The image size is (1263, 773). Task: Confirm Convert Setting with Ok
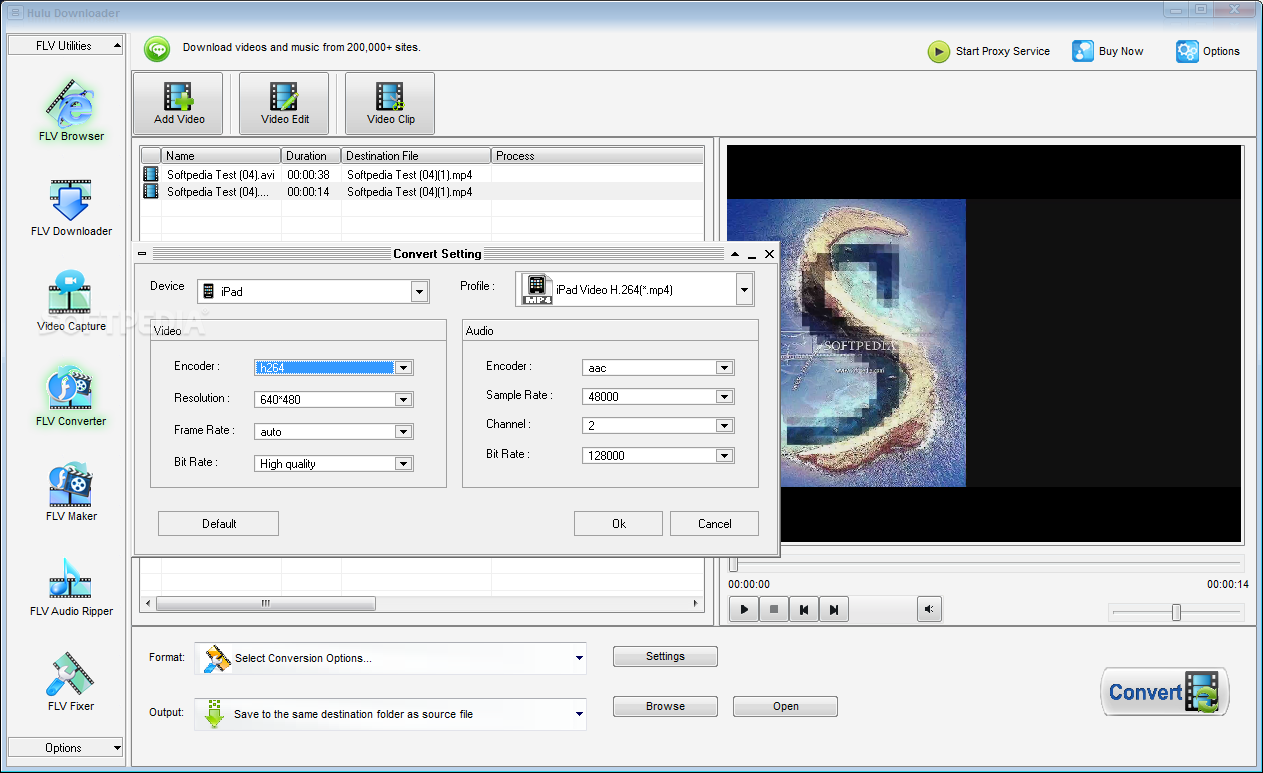(x=618, y=523)
